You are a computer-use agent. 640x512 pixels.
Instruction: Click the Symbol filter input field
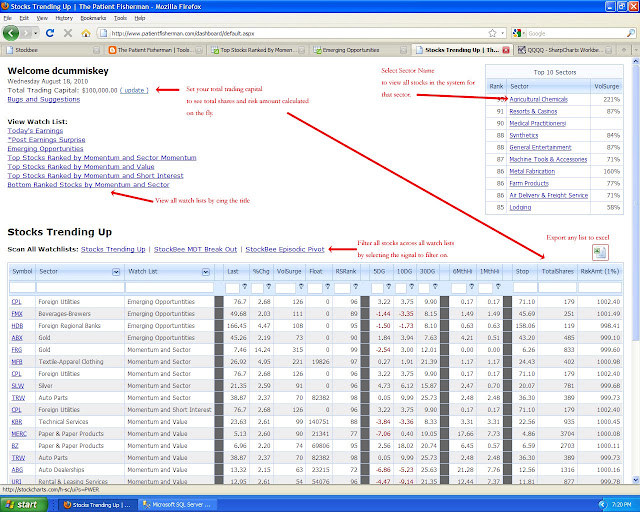(x=22, y=287)
